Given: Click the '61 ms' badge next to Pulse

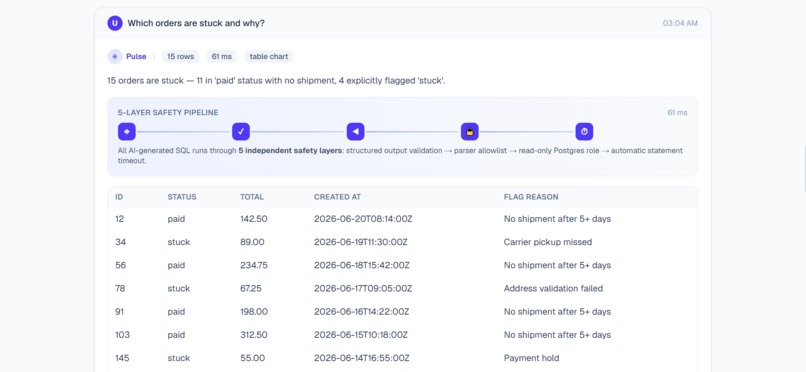Looking at the screenshot, I should [222, 57].
